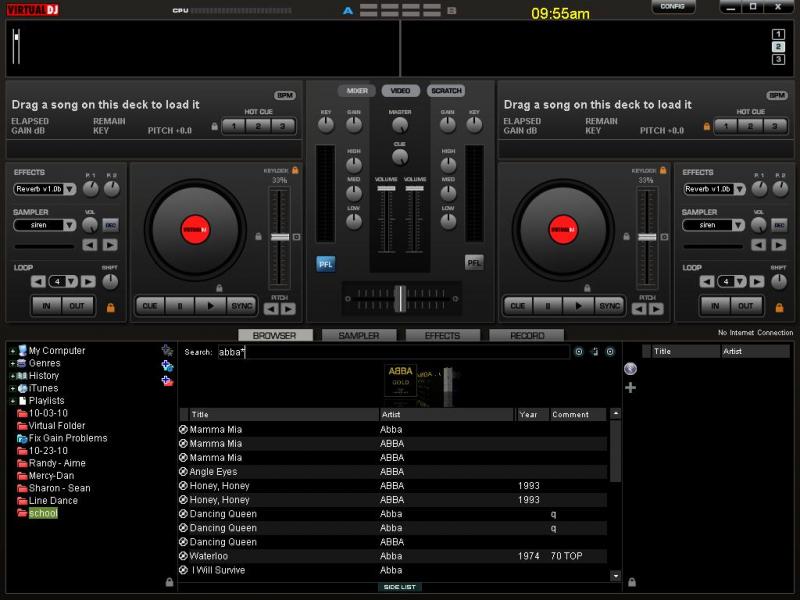800x600 pixels.
Task: Click the left deck loop lock icon
Action: coord(110,307)
